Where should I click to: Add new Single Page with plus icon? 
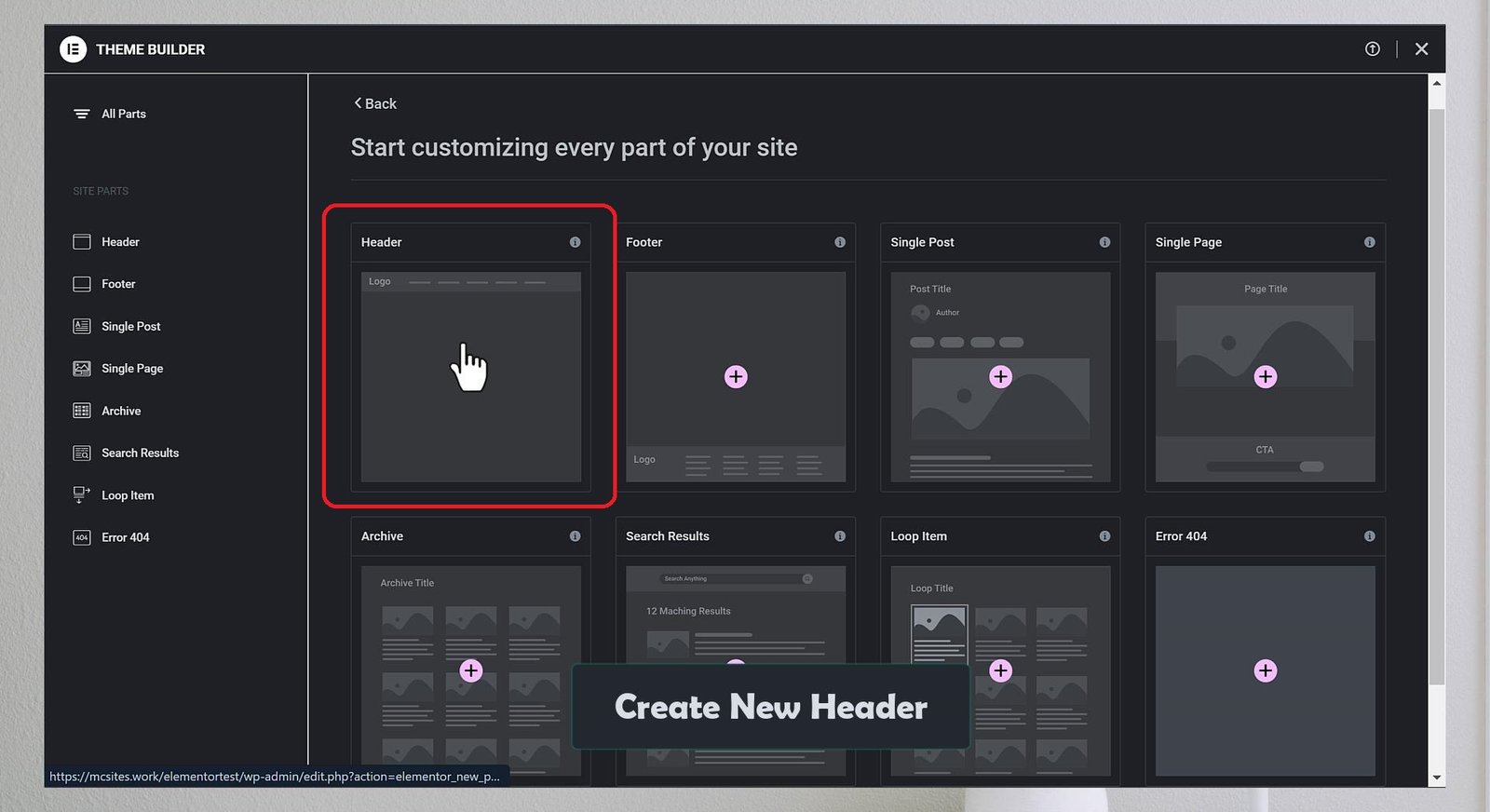(x=1265, y=377)
